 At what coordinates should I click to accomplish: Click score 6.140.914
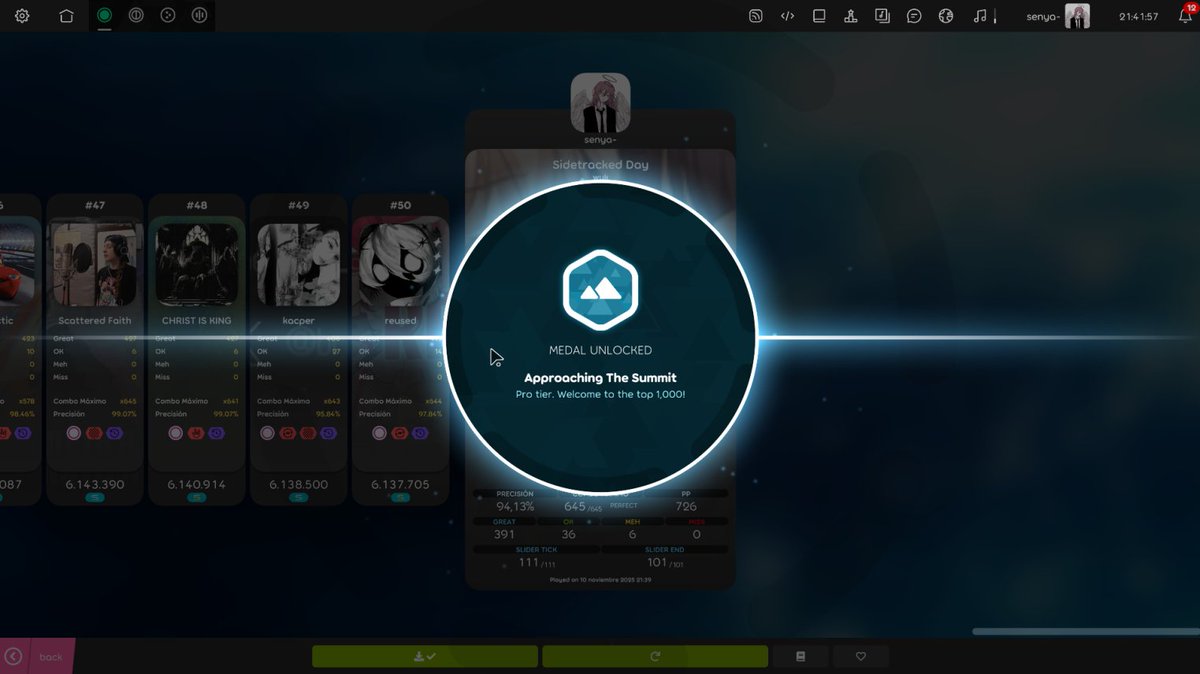[x=197, y=484]
